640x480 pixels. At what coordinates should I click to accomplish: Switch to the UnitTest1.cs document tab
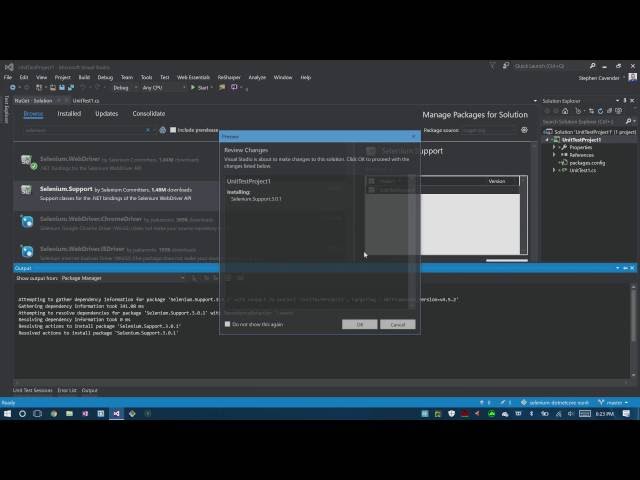[86, 100]
